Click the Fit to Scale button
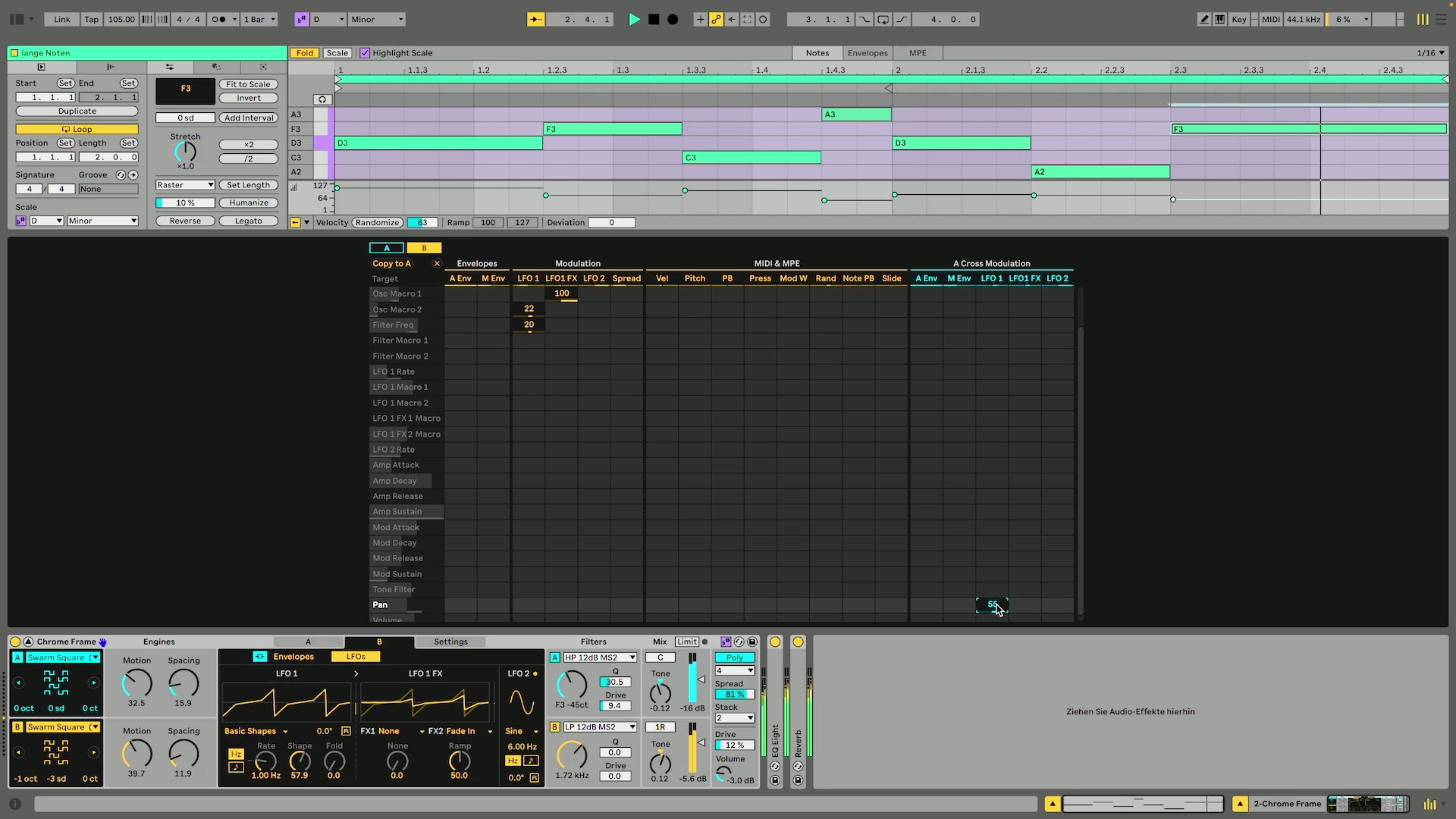 coord(248,84)
